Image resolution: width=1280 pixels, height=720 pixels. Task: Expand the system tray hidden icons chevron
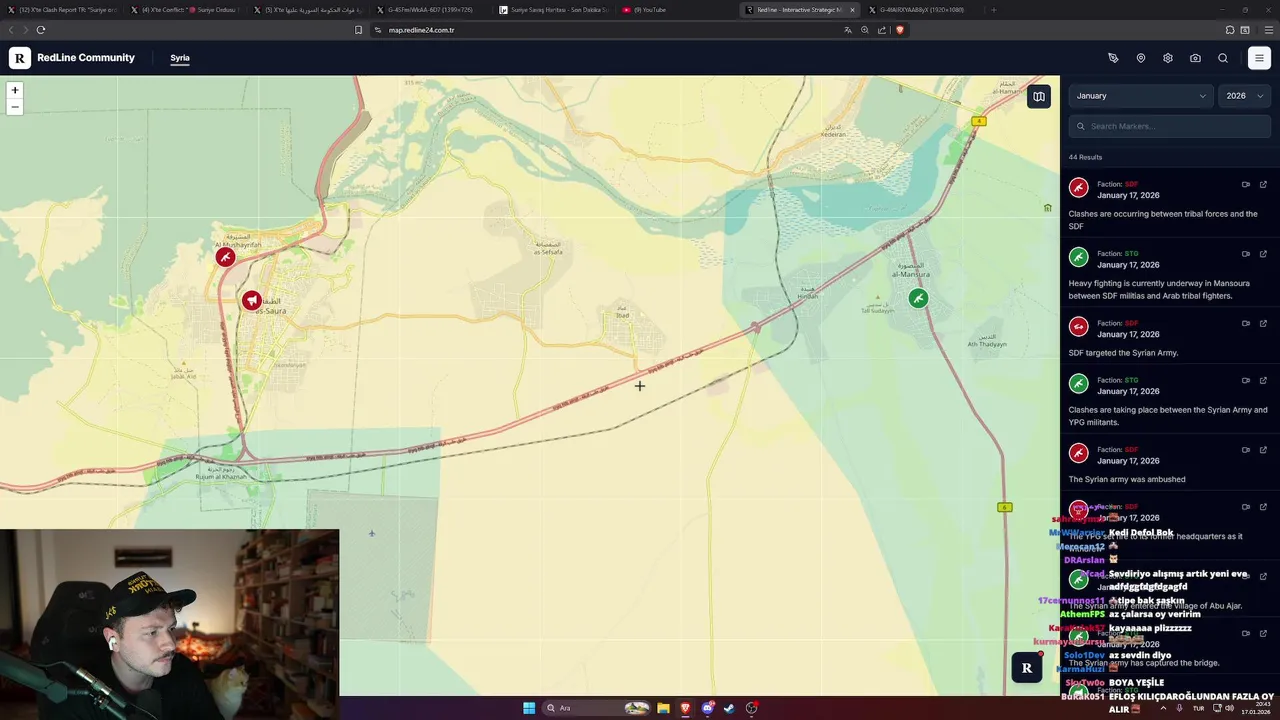pos(1163,708)
